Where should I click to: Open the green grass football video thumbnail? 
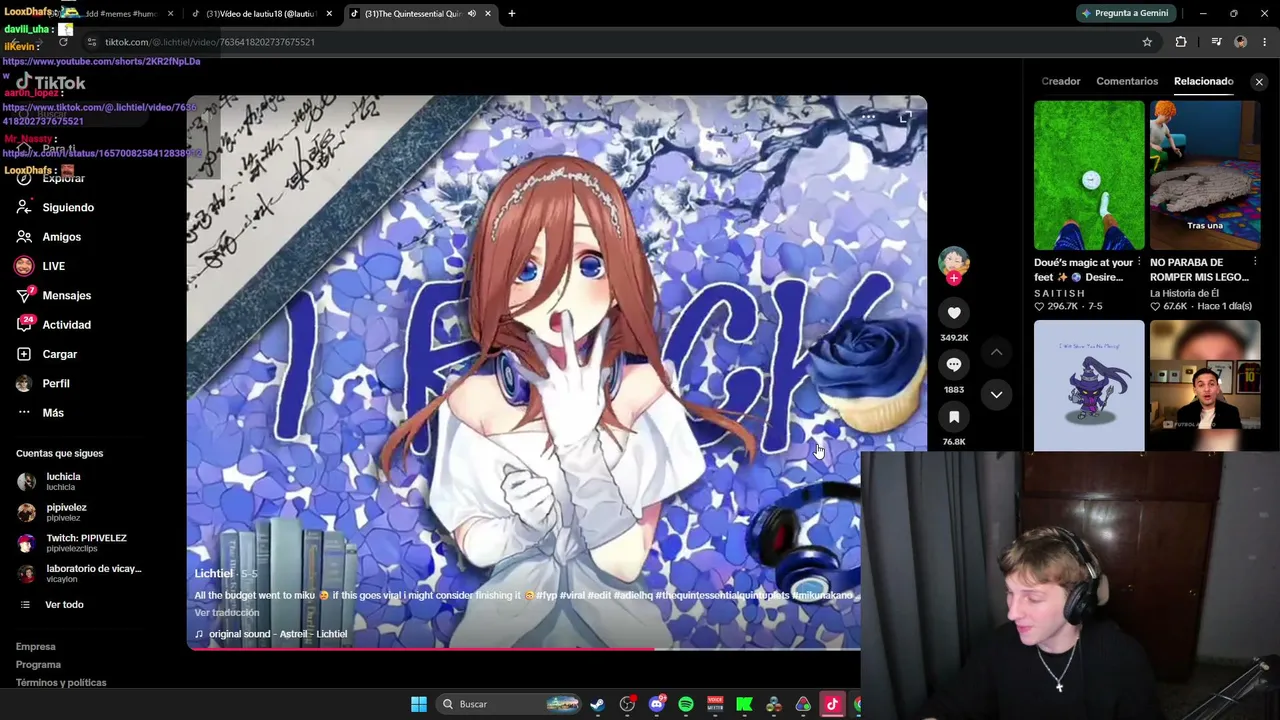(1089, 175)
